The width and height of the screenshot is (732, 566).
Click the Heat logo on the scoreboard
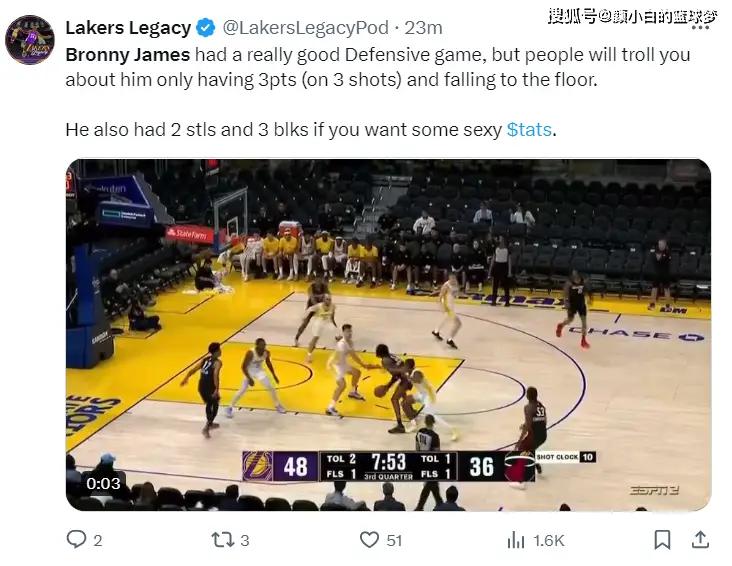pyautogui.click(x=518, y=466)
